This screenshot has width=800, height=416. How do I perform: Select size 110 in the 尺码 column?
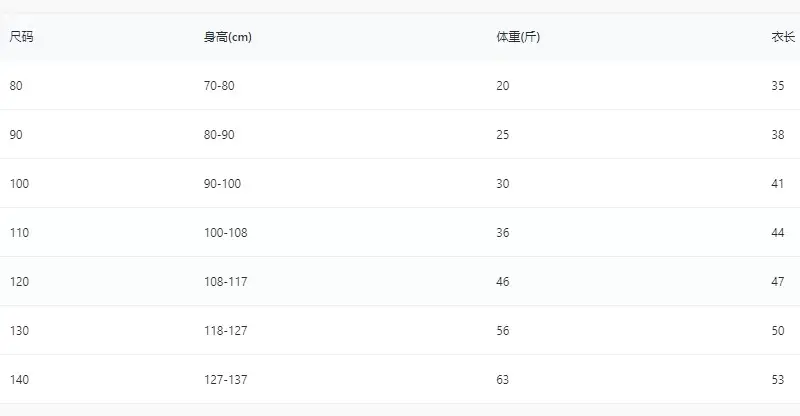19,233
